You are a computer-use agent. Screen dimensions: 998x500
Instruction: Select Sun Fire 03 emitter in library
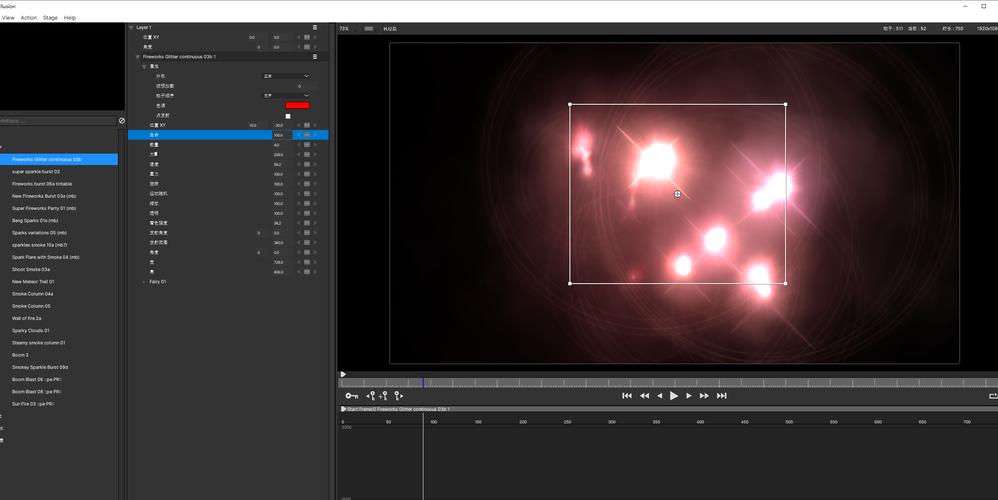[x=33, y=404]
